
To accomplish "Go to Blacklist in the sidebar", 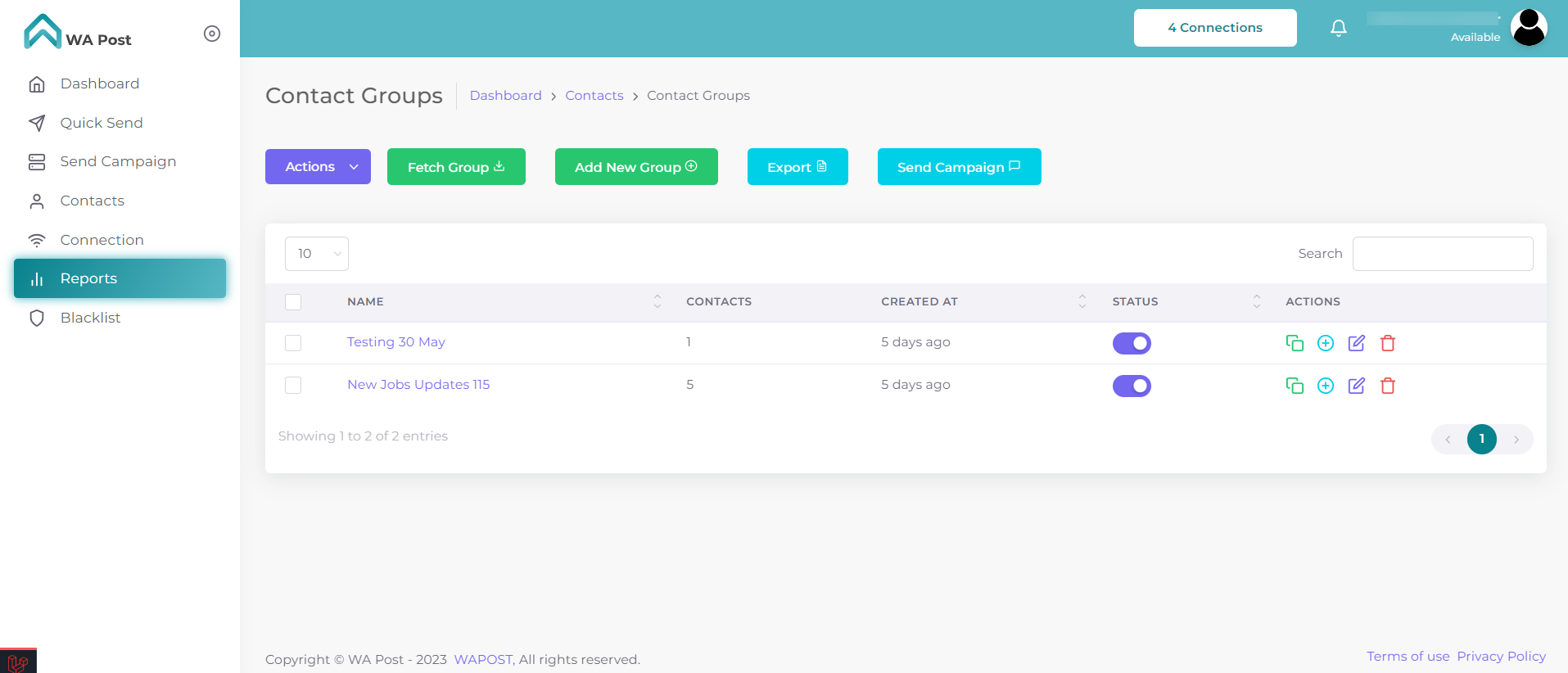I will coord(90,318).
